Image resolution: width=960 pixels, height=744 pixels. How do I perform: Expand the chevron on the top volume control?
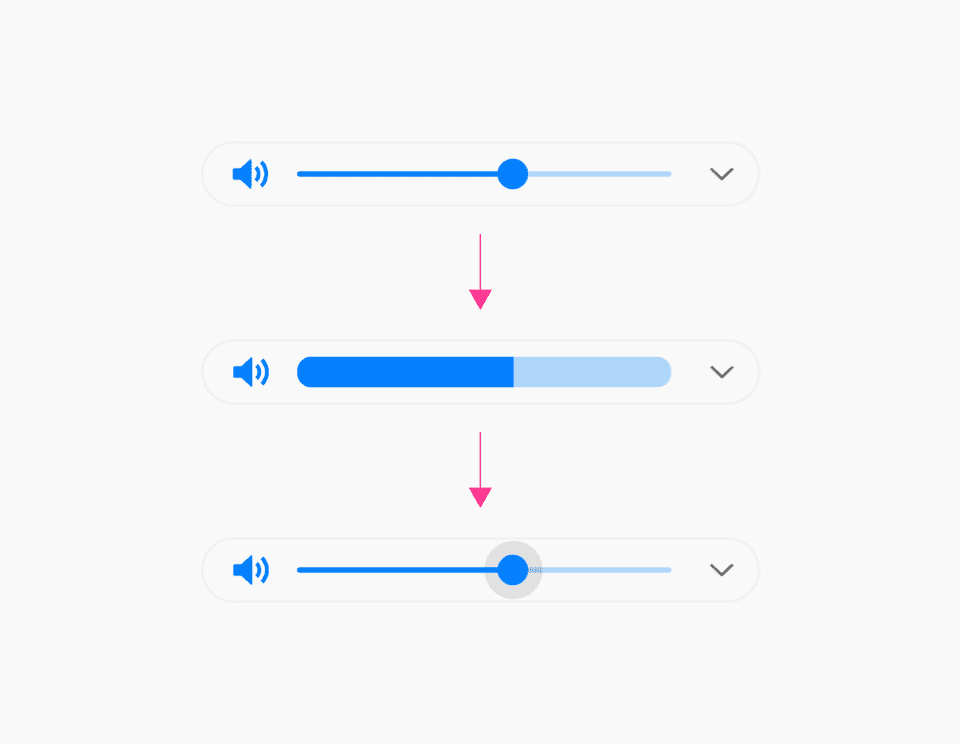tap(721, 174)
